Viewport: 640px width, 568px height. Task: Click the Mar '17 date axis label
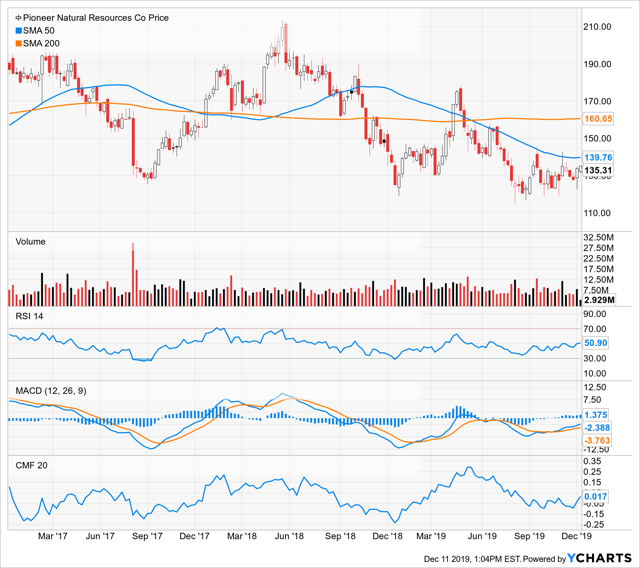click(53, 536)
